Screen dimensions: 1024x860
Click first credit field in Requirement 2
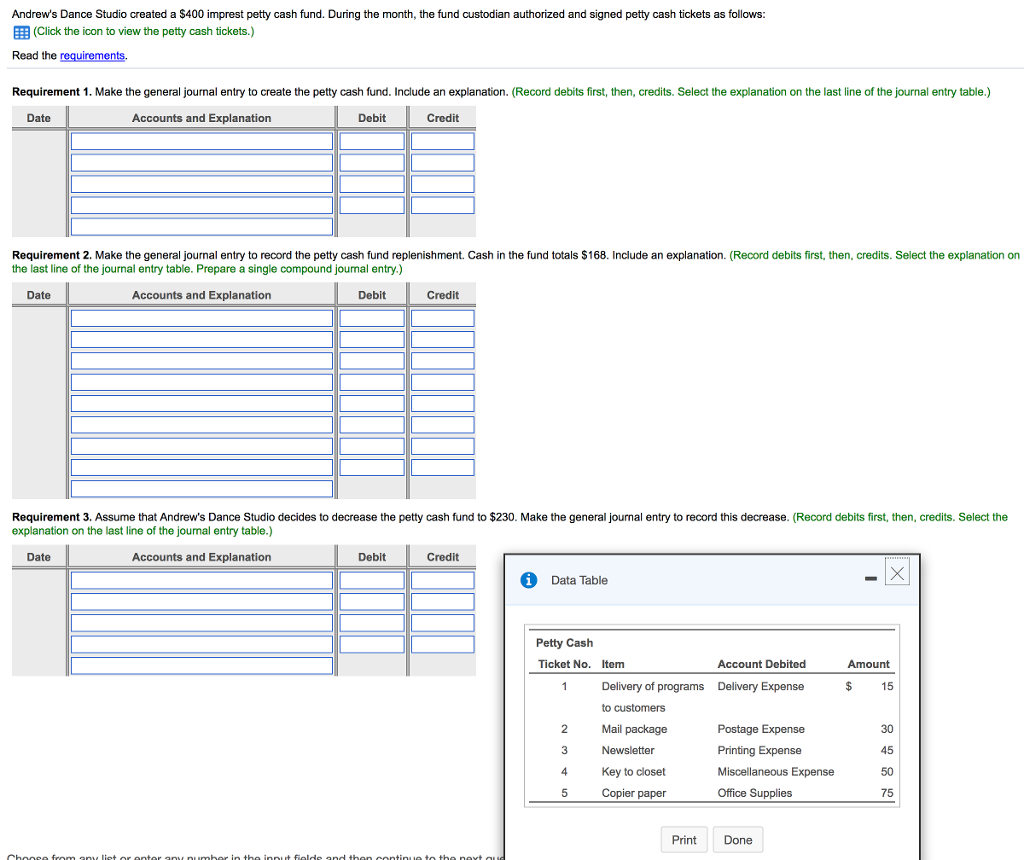point(443,318)
